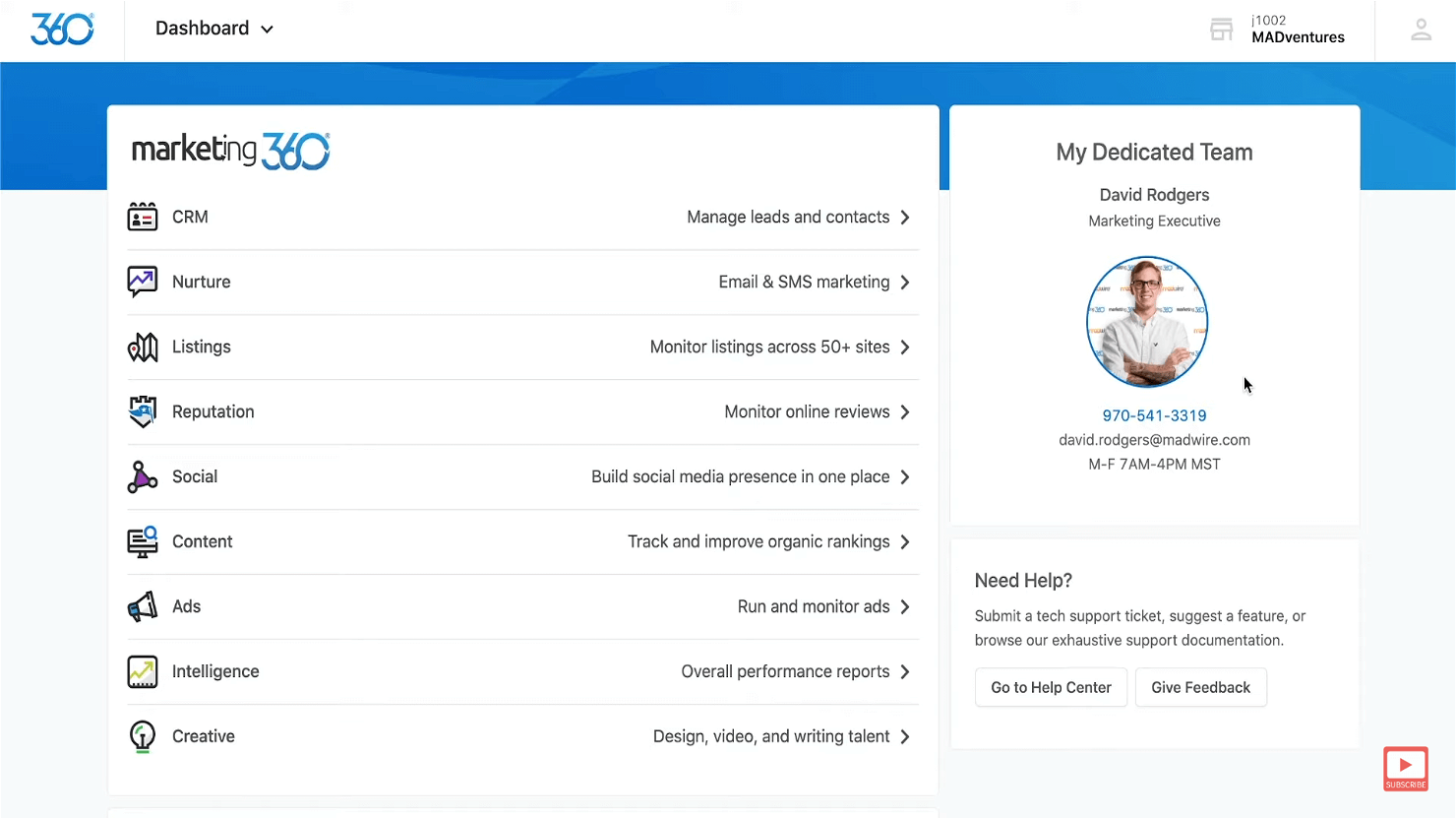Screen dimensions: 1456x819
Task: Open the Reputation section
Action: [213, 411]
